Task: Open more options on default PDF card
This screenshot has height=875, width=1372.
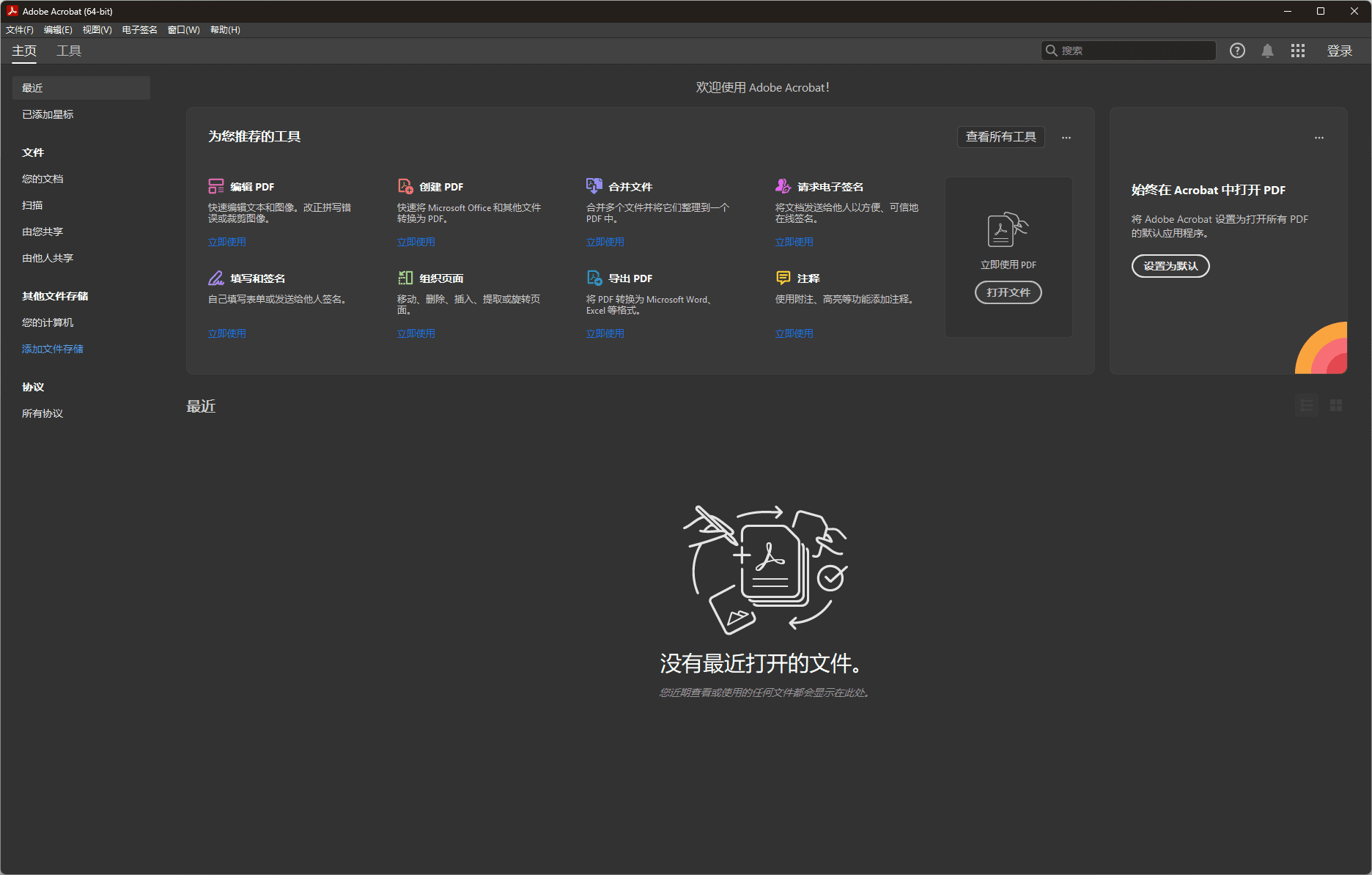Action: coord(1318,137)
